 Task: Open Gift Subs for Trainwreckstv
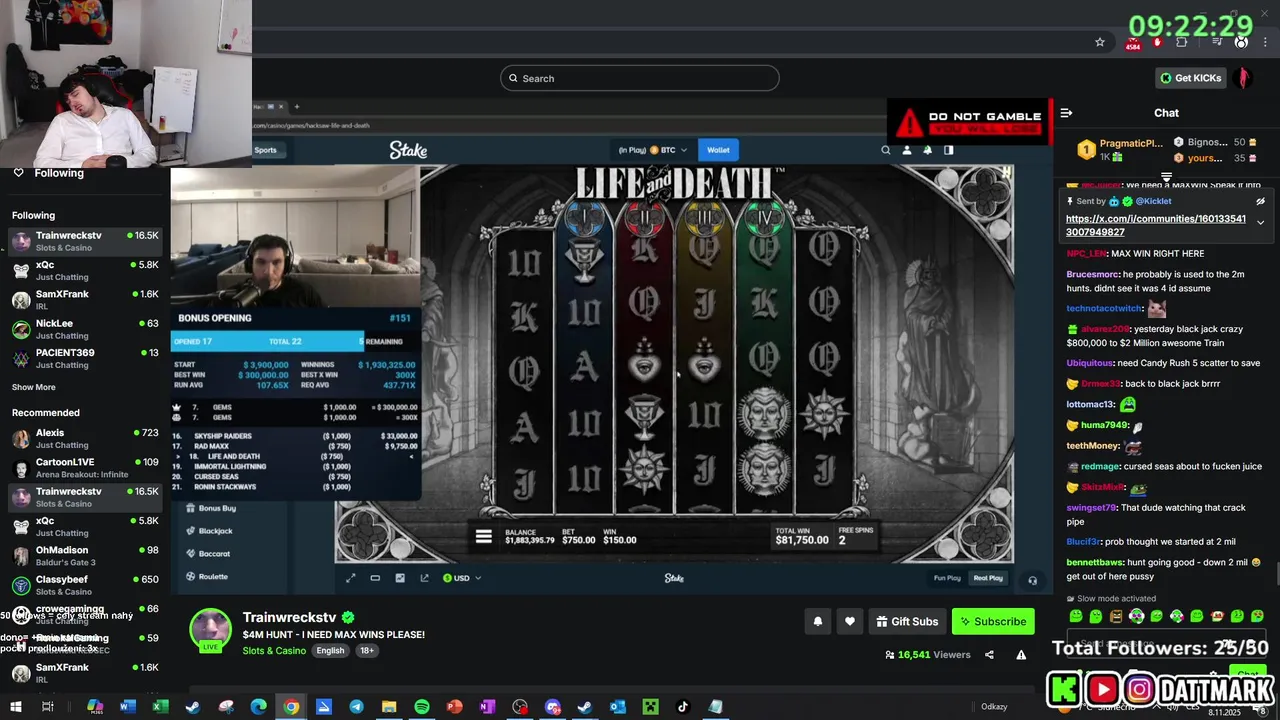click(907, 621)
